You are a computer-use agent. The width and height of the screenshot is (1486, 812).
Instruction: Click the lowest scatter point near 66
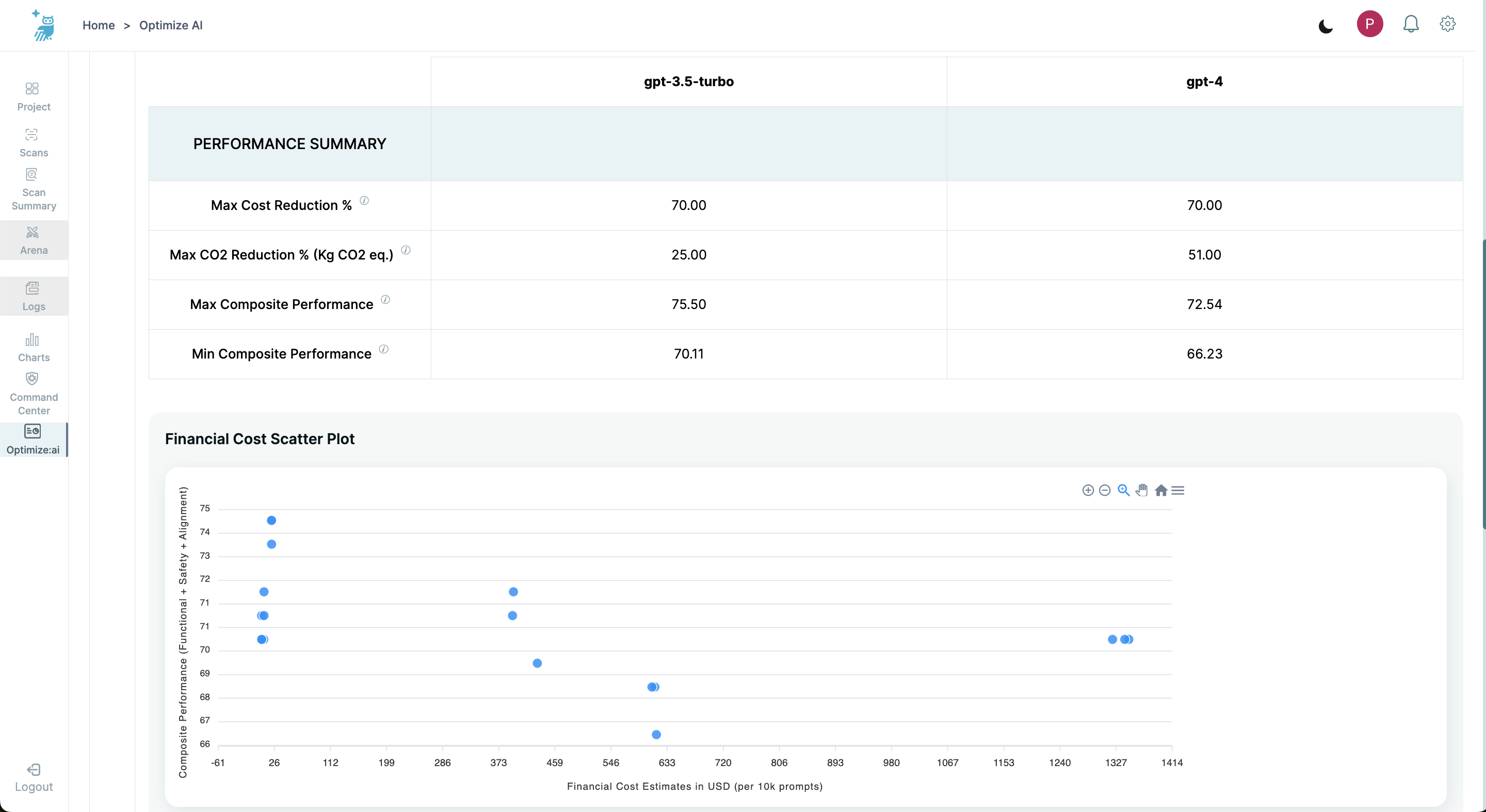pos(656,735)
